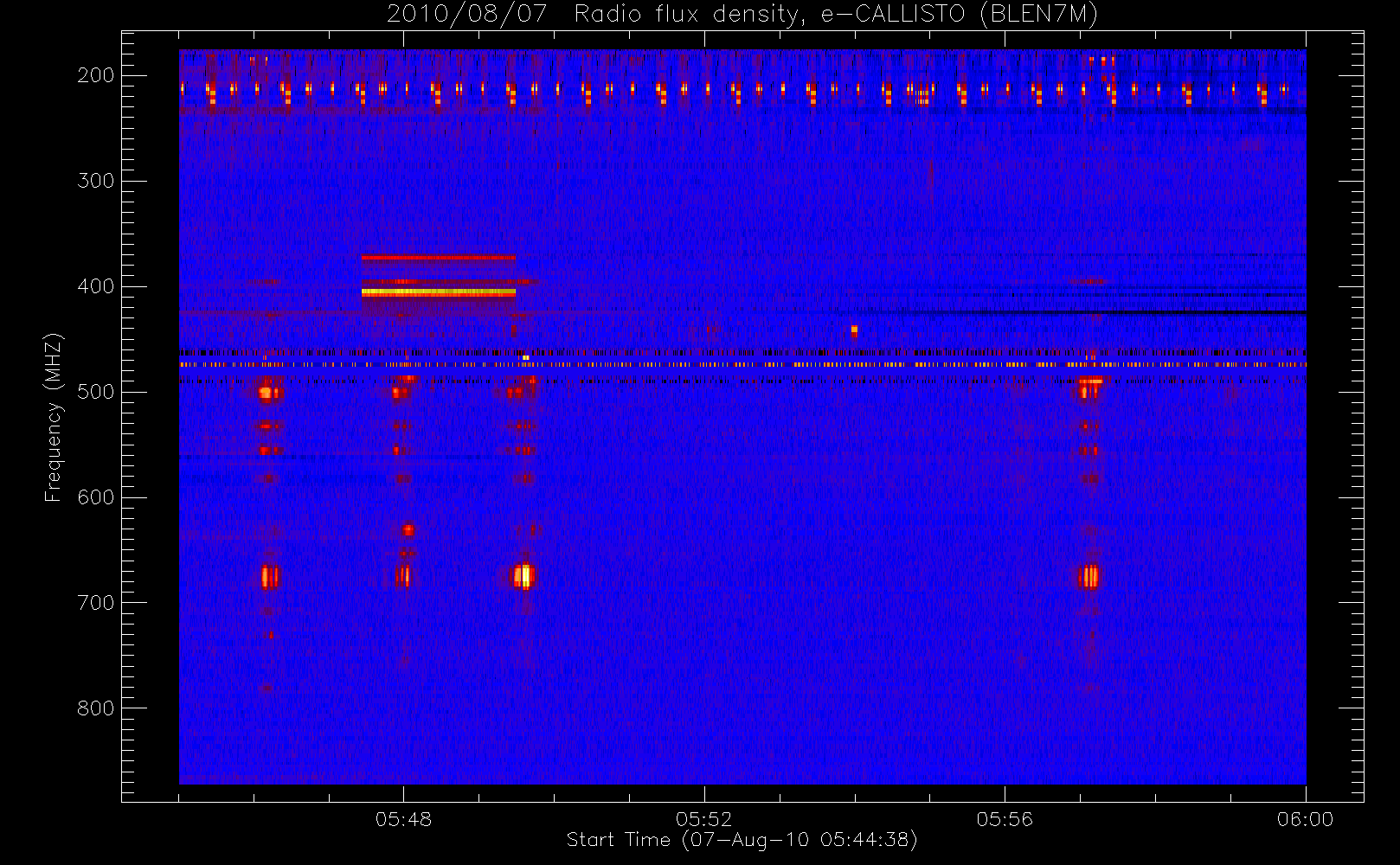This screenshot has width=1400, height=865.
Task: Click the 'Frequency (MHz)' axis label
Action: (x=54, y=417)
